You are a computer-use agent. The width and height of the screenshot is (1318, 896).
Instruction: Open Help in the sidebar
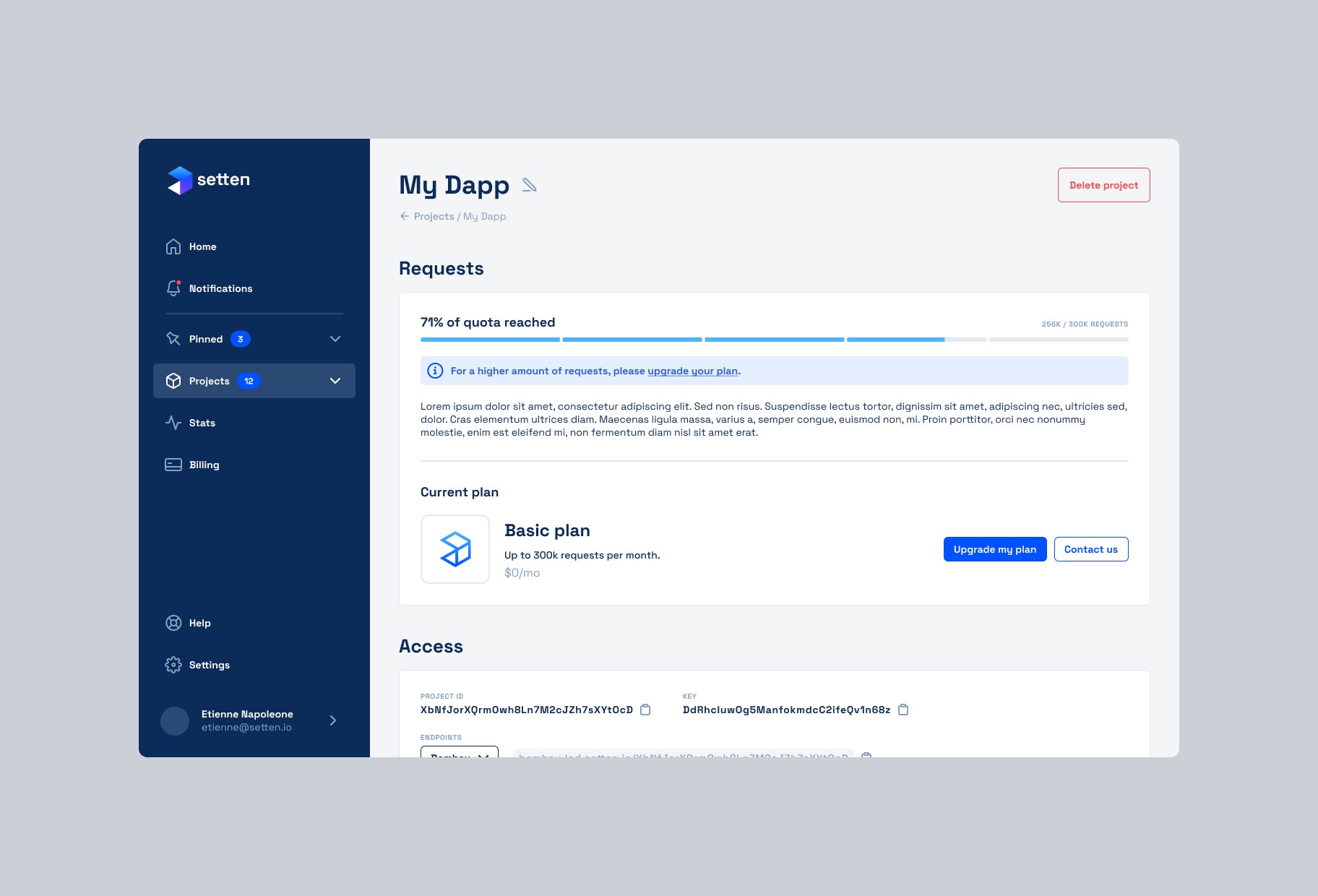pos(254,623)
